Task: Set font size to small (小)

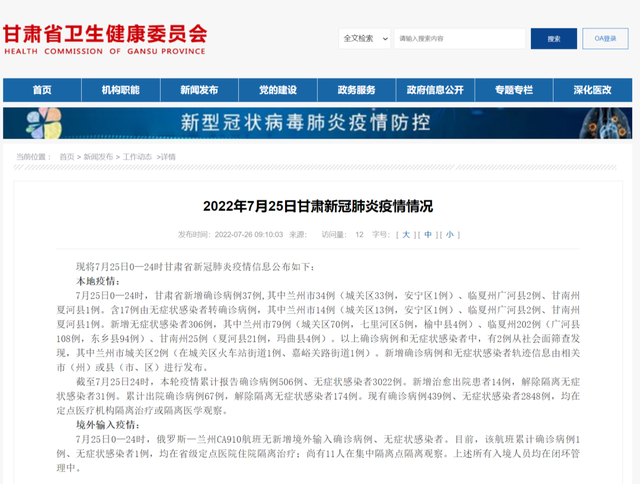Action: [450, 234]
